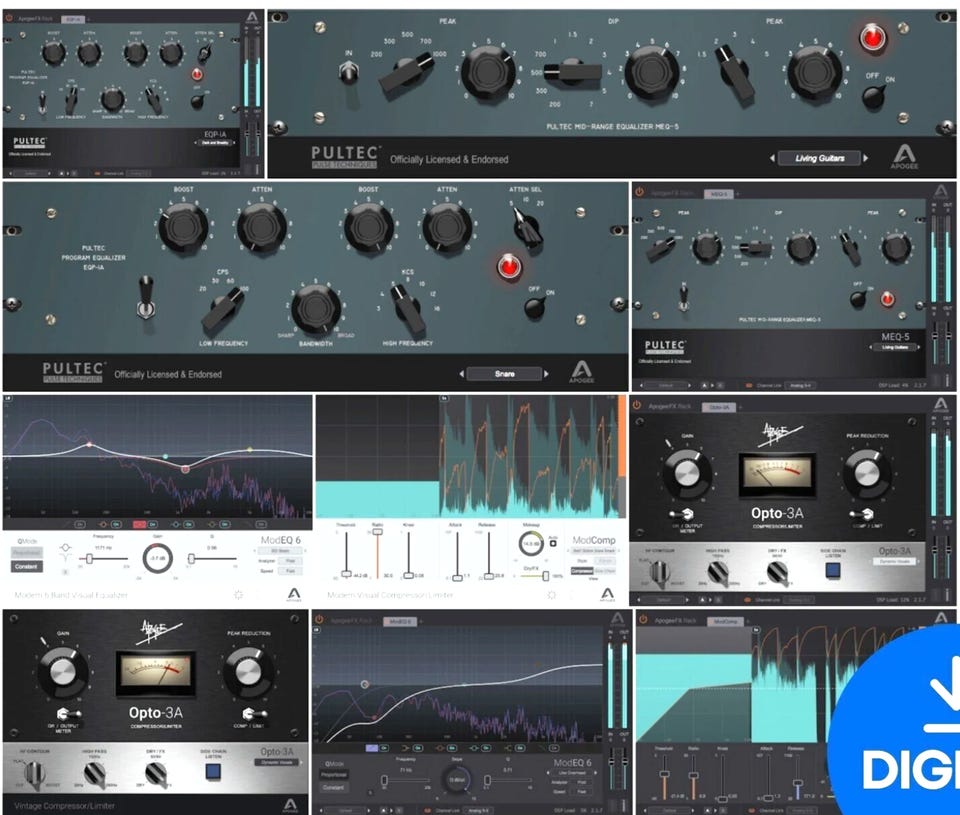The width and height of the screenshot is (960, 815).
Task: Open Living Guitars preset selector
Action: [819, 158]
